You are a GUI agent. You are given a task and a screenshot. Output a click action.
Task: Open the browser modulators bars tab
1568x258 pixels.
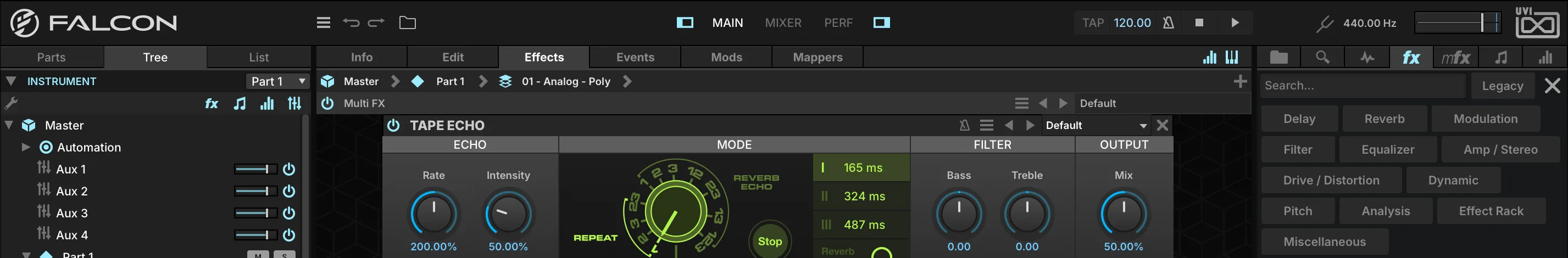(x=1545, y=57)
